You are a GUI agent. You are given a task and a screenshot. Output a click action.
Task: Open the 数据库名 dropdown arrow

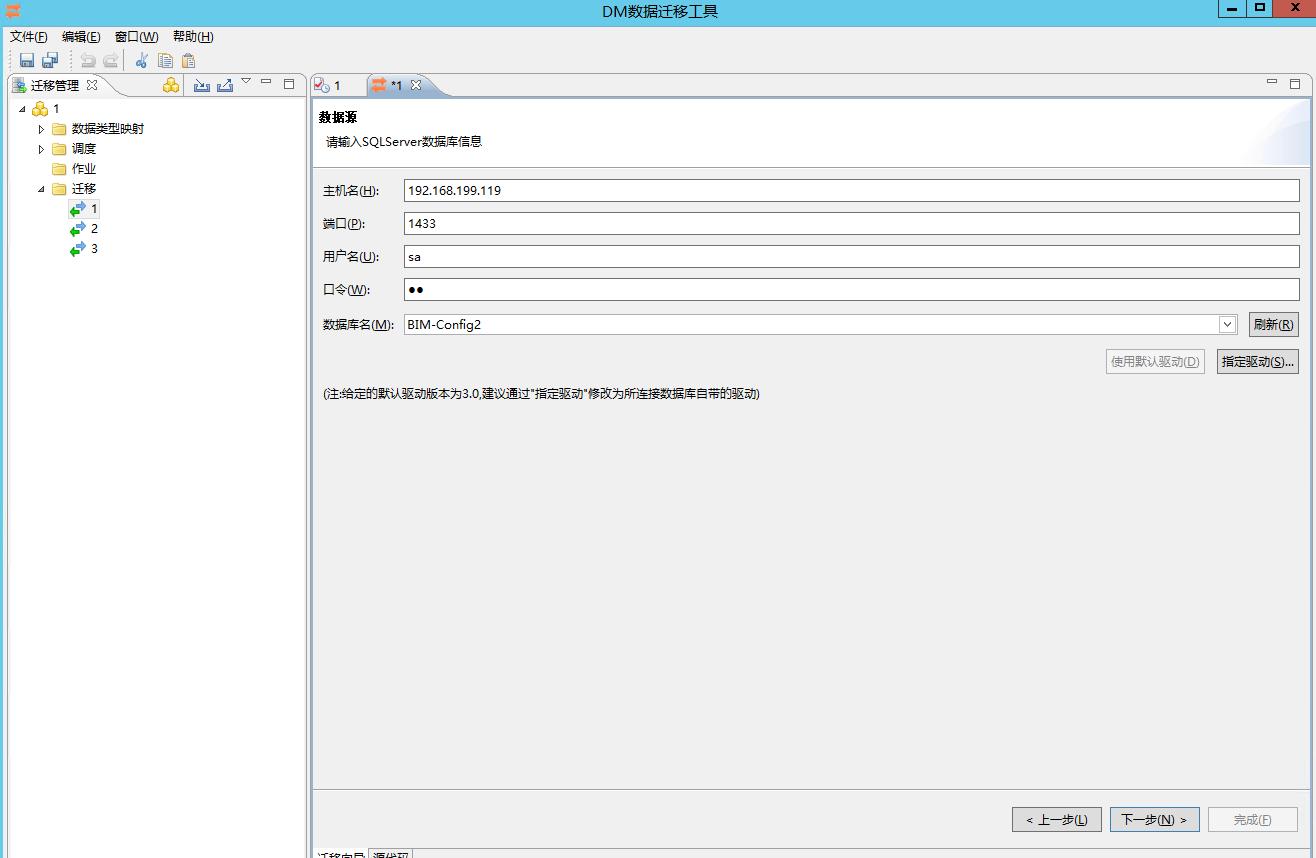click(x=1228, y=324)
